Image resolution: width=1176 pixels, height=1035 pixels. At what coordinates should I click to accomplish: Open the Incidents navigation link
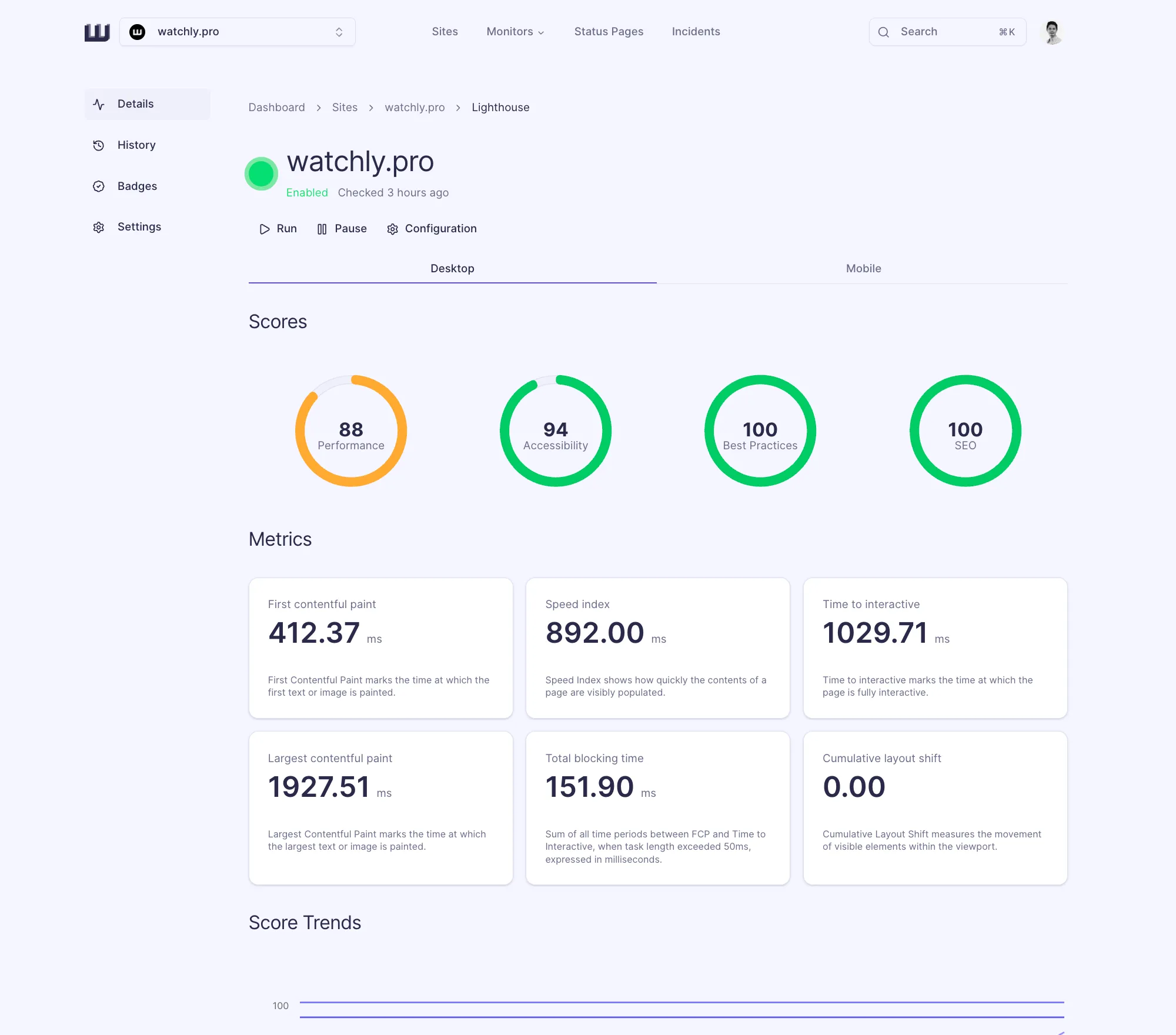(696, 32)
